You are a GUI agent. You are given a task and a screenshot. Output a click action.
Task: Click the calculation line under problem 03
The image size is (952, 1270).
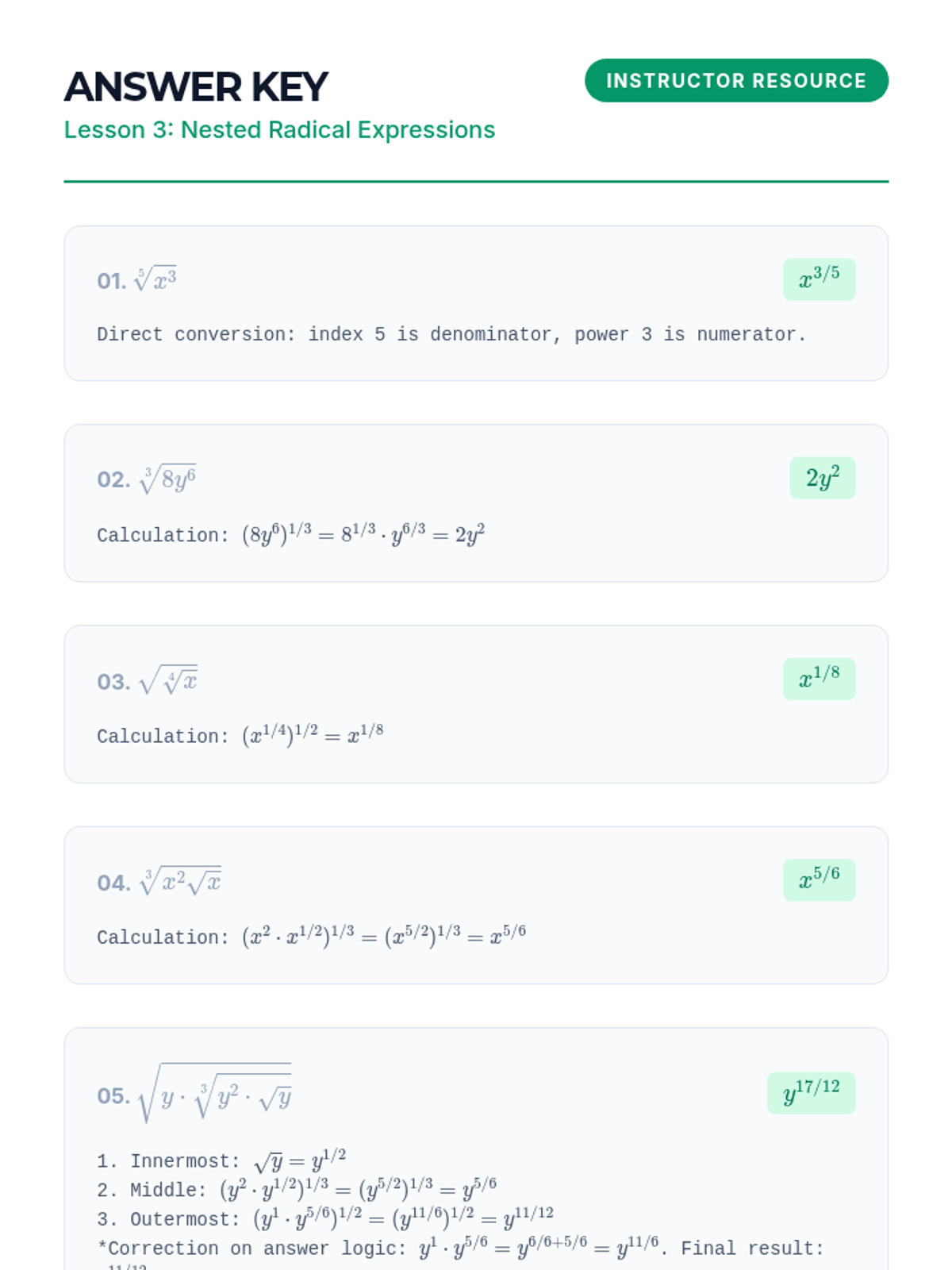tap(240, 735)
